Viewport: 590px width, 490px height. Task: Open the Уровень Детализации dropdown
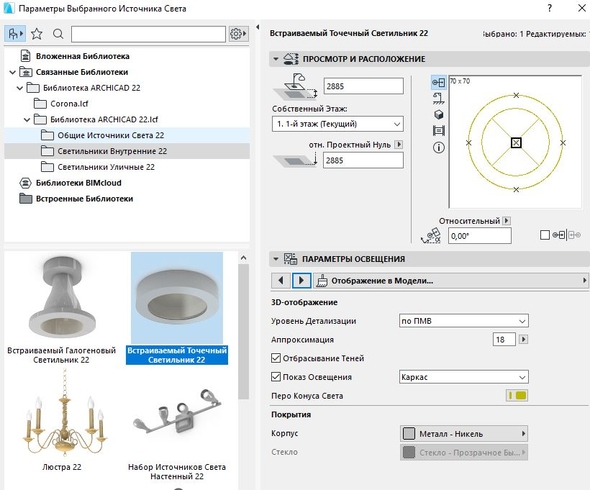(464, 321)
